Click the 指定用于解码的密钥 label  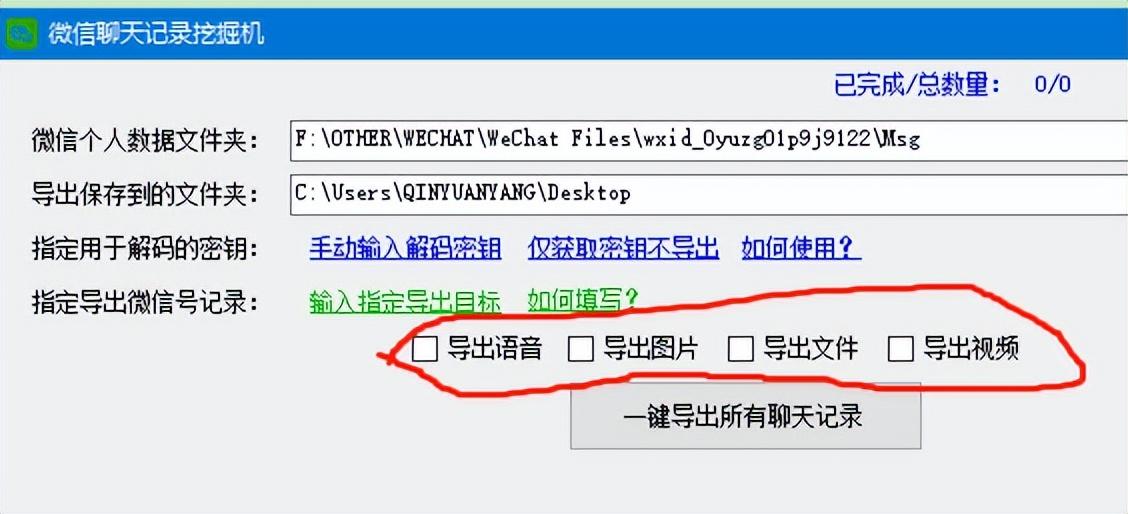pos(145,249)
